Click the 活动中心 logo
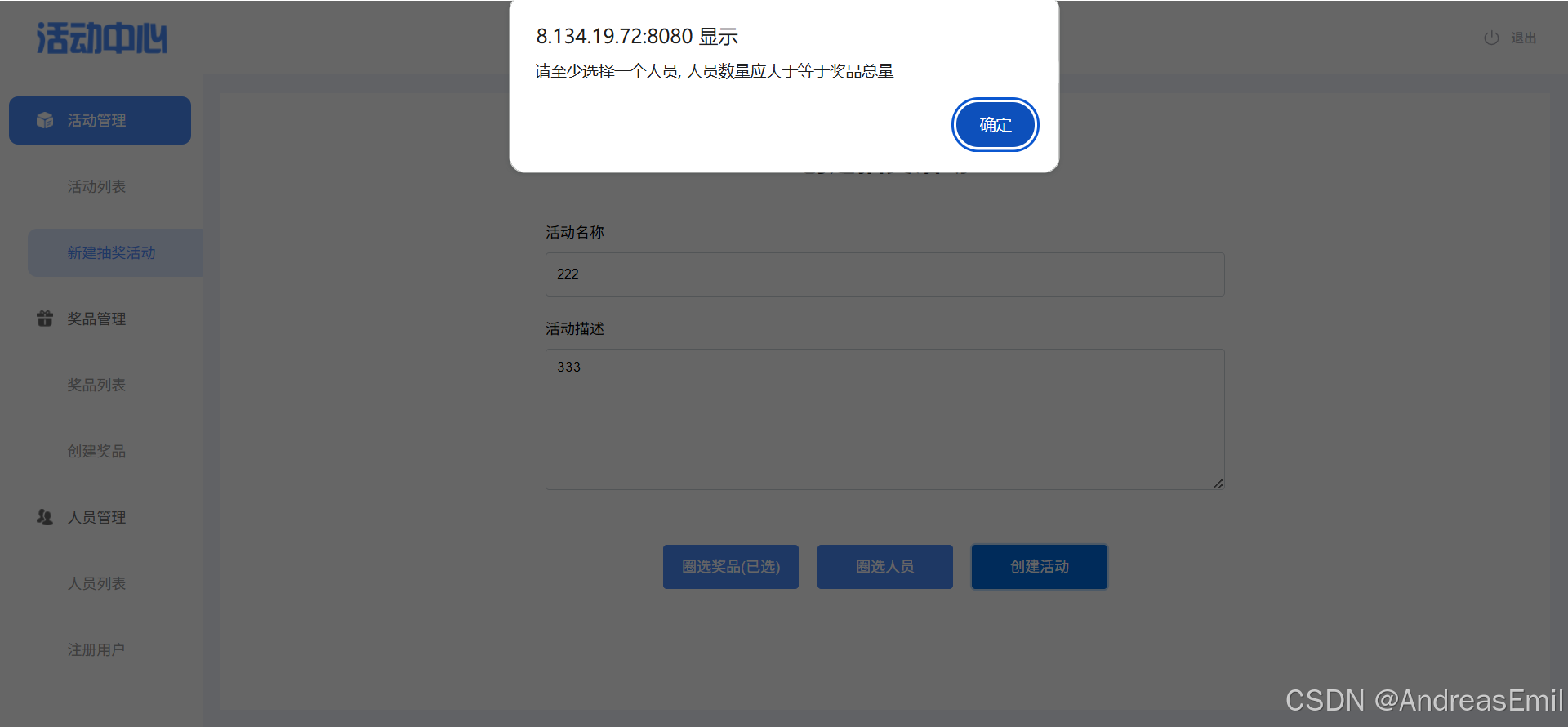The height and width of the screenshot is (727, 1568). point(102,38)
